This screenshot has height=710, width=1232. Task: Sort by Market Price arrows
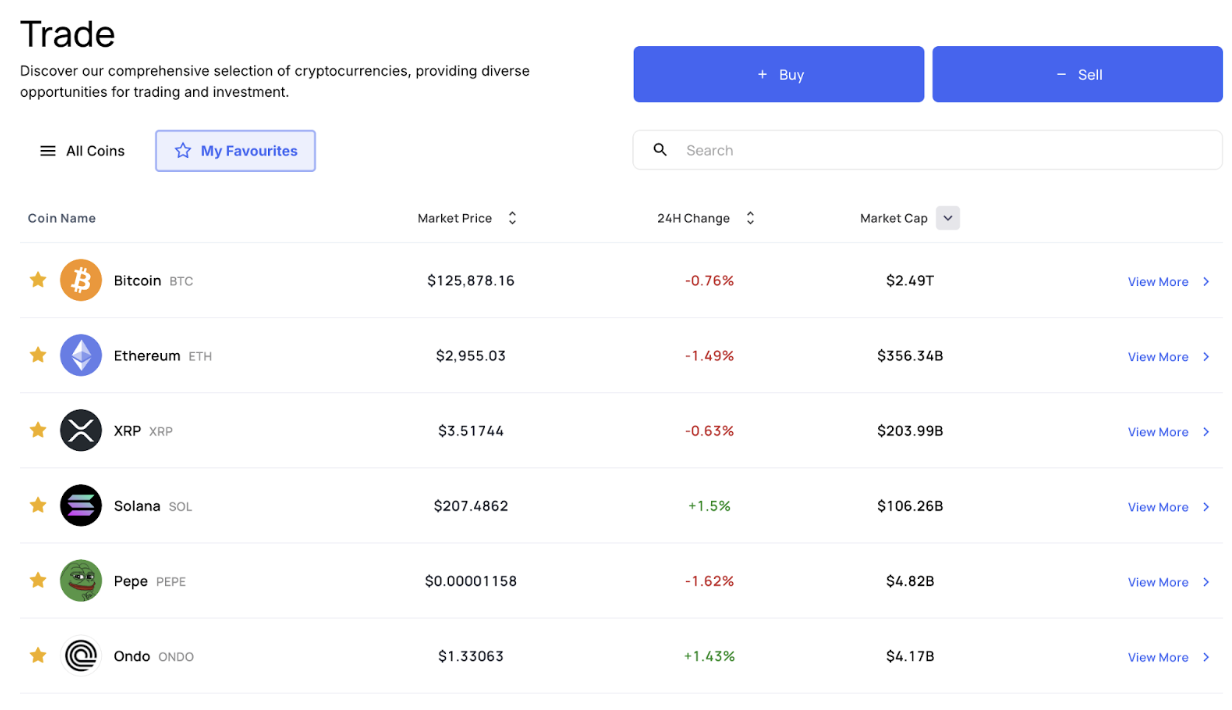(512, 218)
